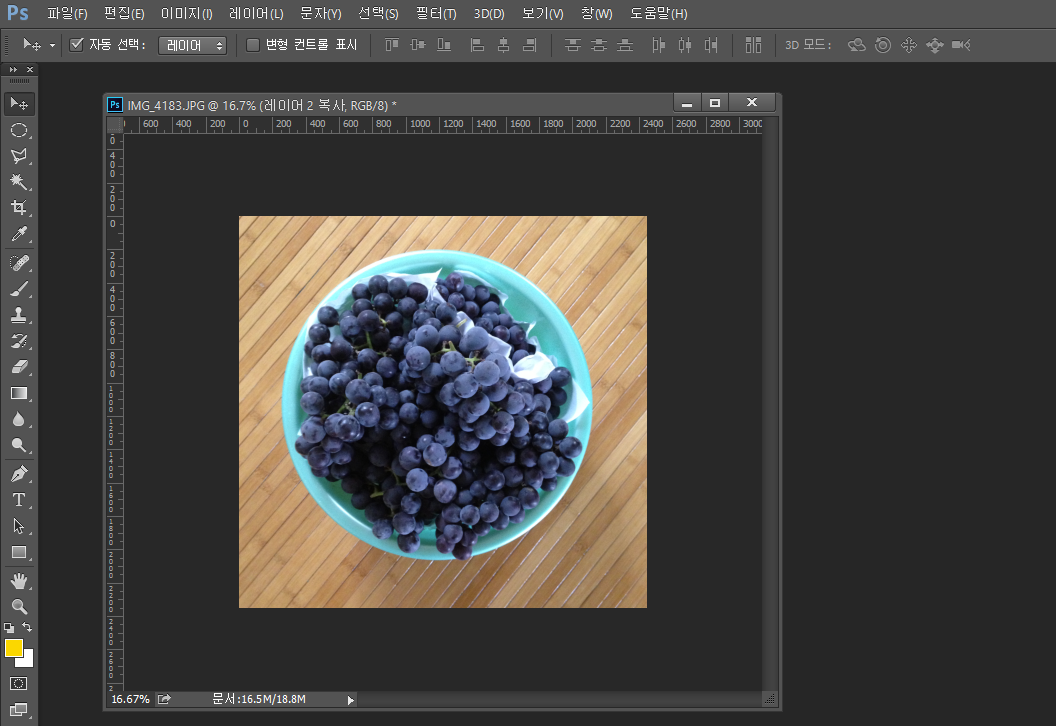Image resolution: width=1056 pixels, height=726 pixels.
Task: Select the Brush tool
Action: point(18,289)
